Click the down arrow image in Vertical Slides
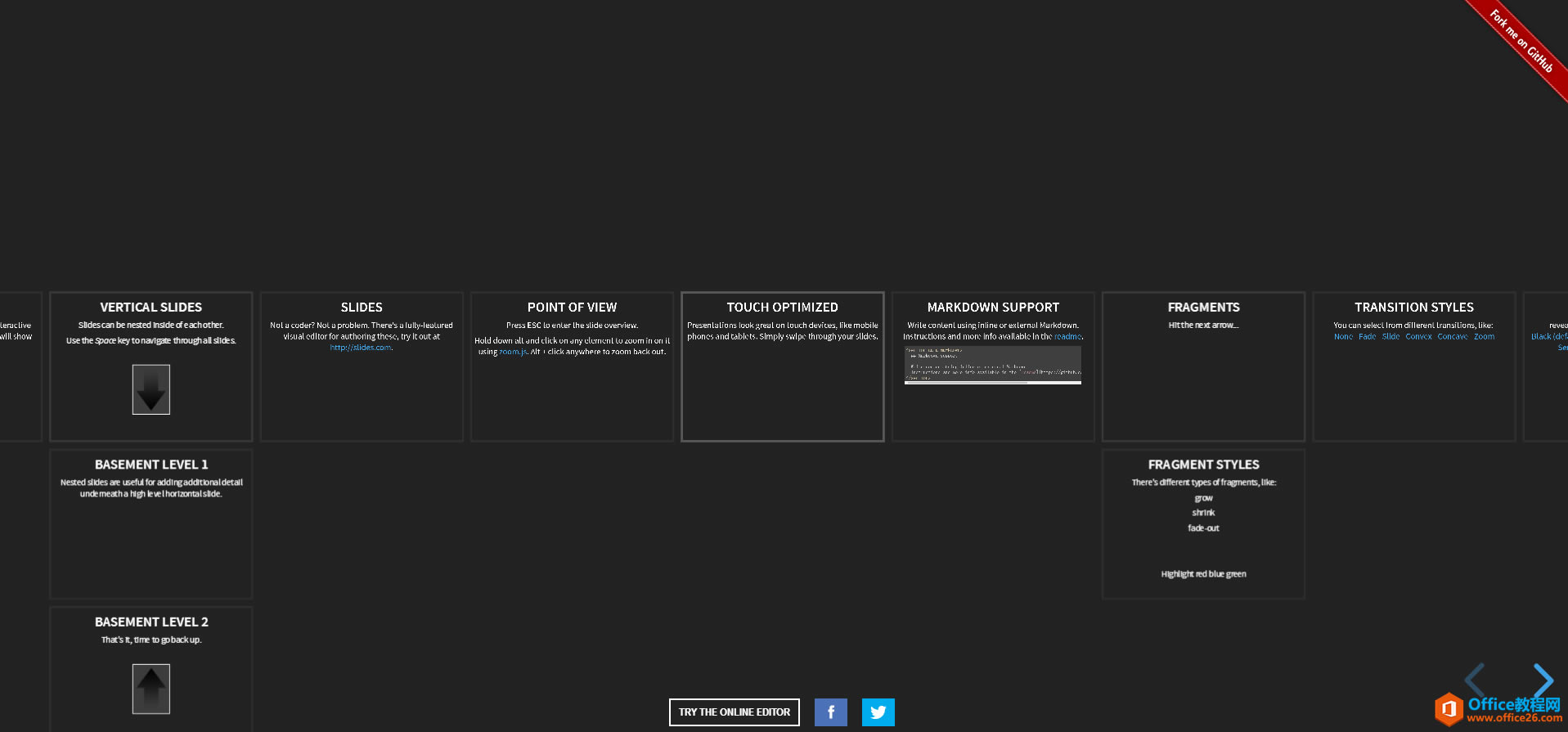Viewport: 1568px width, 732px height. pos(151,389)
